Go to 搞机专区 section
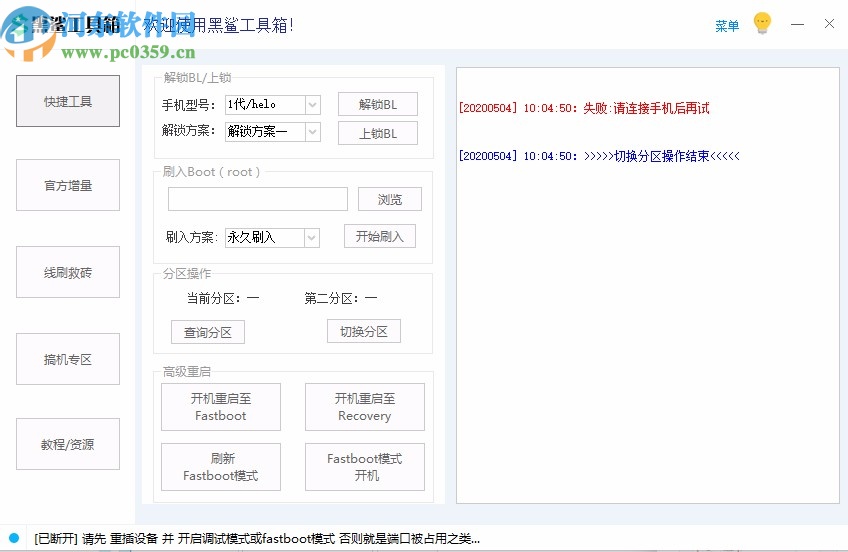This screenshot has width=848, height=552. coord(68,359)
